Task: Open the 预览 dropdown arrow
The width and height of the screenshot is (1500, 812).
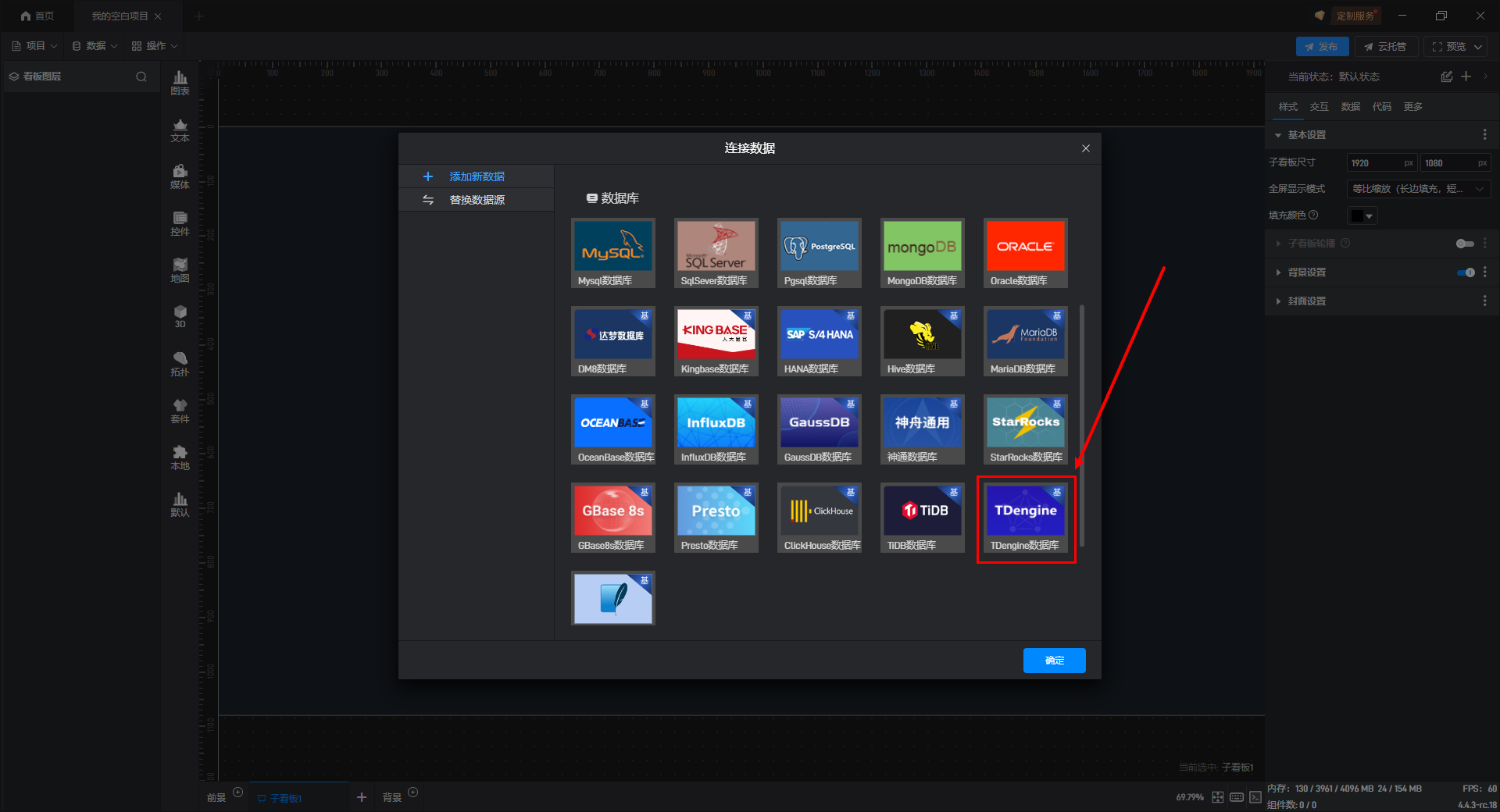Action: click(1478, 47)
